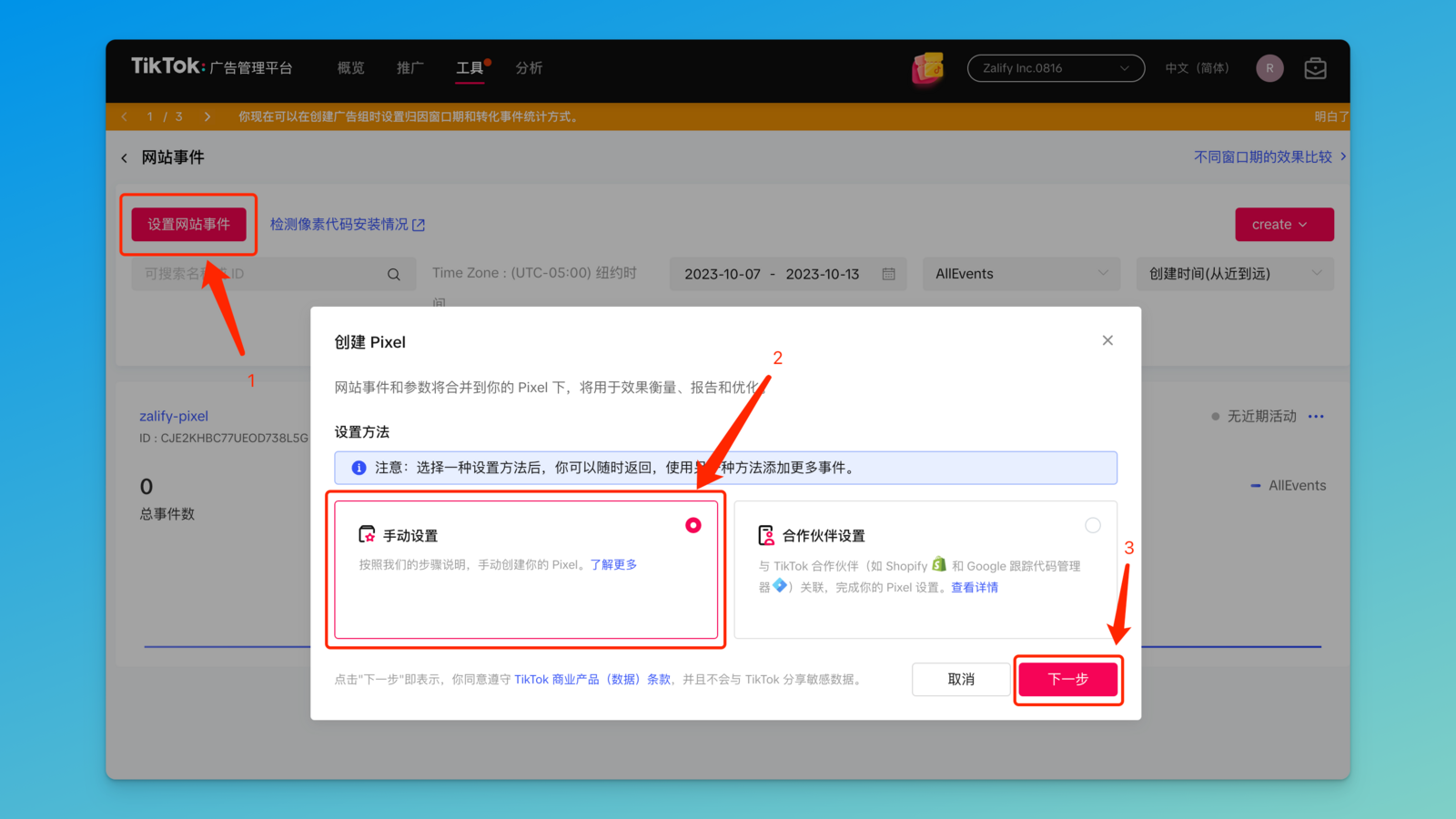Open the user avatar R menu
Screen dimensions: 1456x819
tap(1269, 68)
